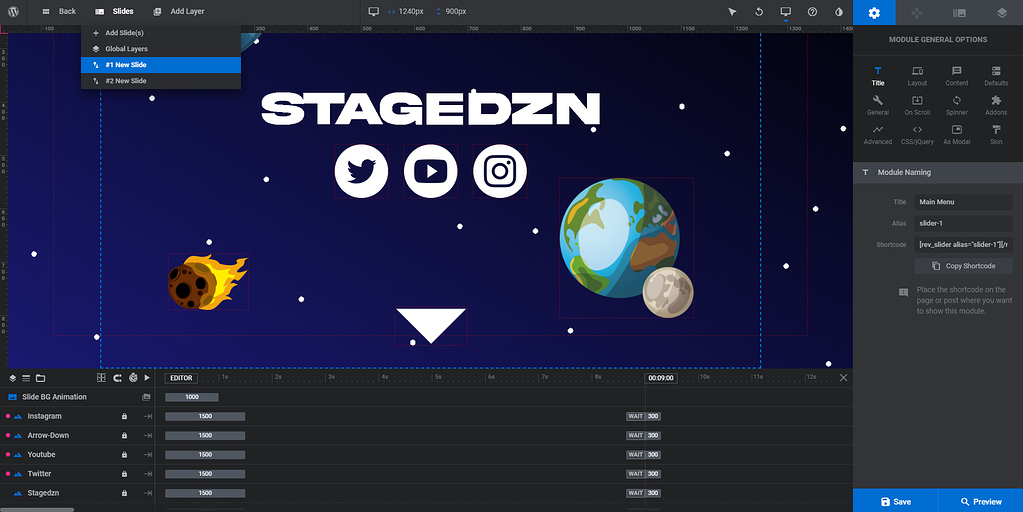Open the Spinner settings icon
Image resolution: width=1023 pixels, height=512 pixels.
956,105
